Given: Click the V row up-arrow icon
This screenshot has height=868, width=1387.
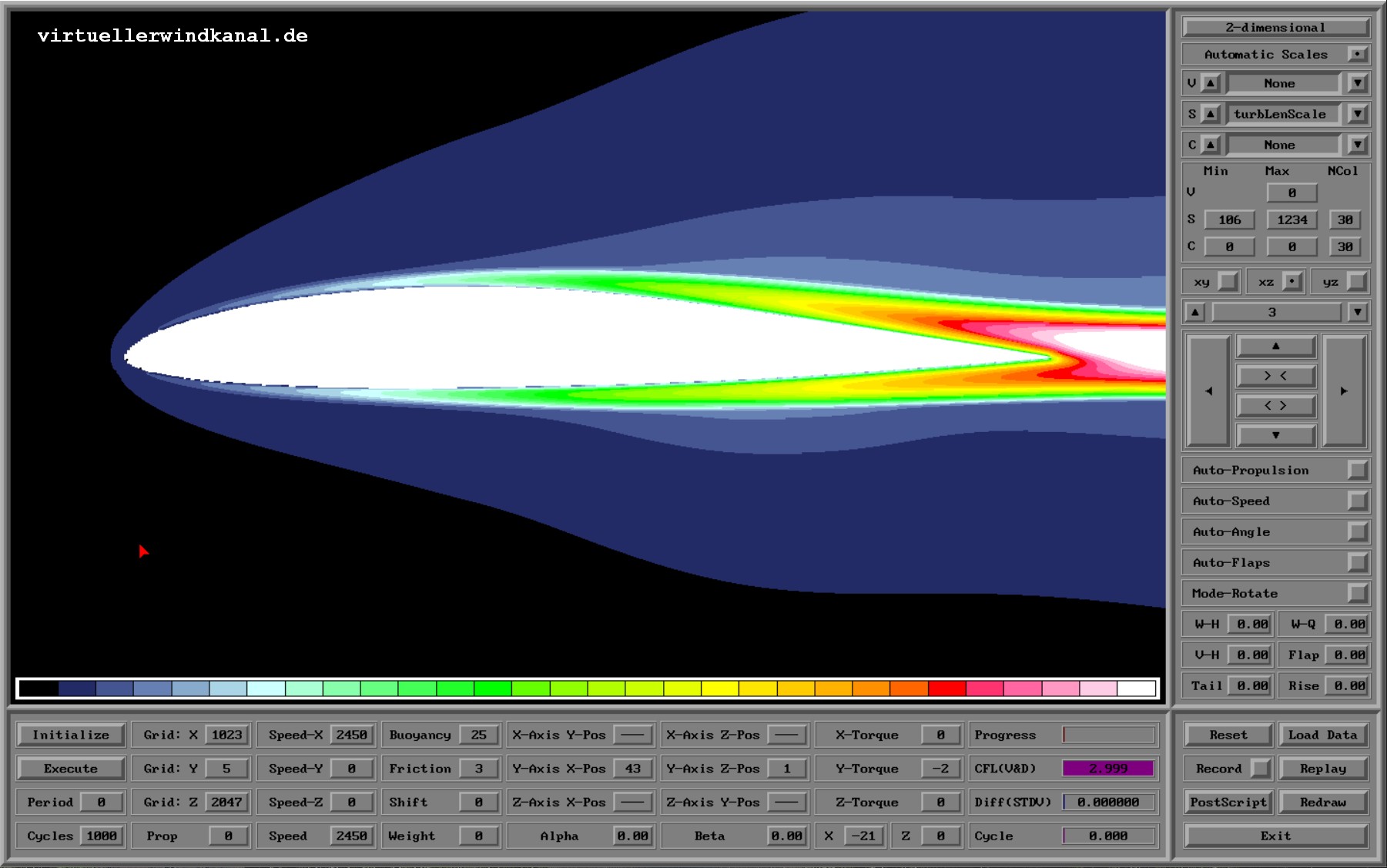Looking at the screenshot, I should pyautogui.click(x=1211, y=83).
